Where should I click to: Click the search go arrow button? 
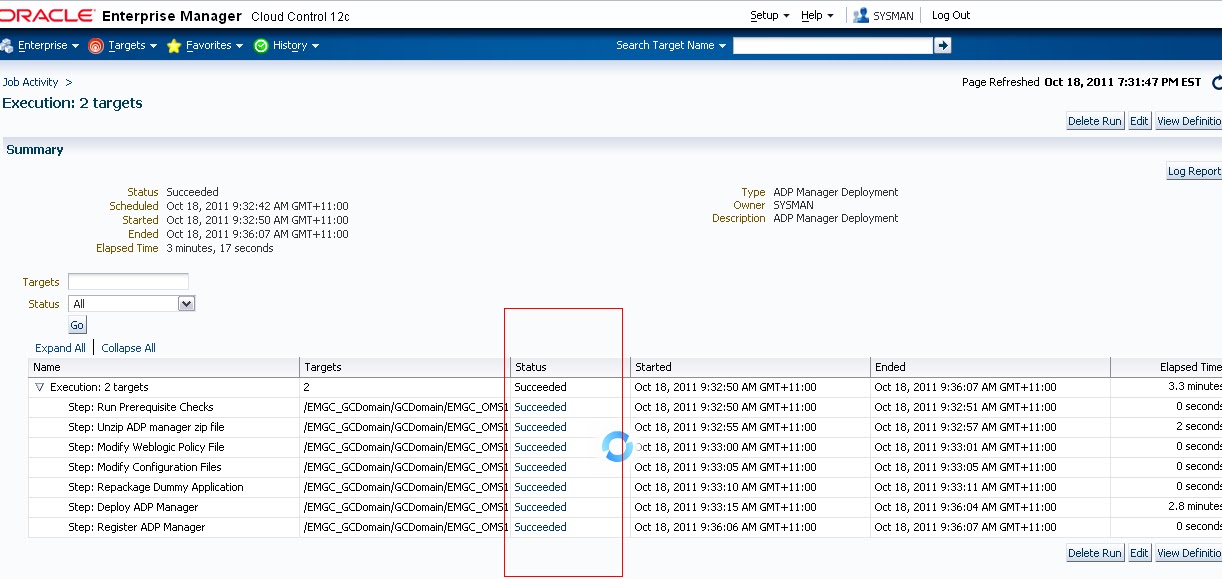tap(942, 46)
